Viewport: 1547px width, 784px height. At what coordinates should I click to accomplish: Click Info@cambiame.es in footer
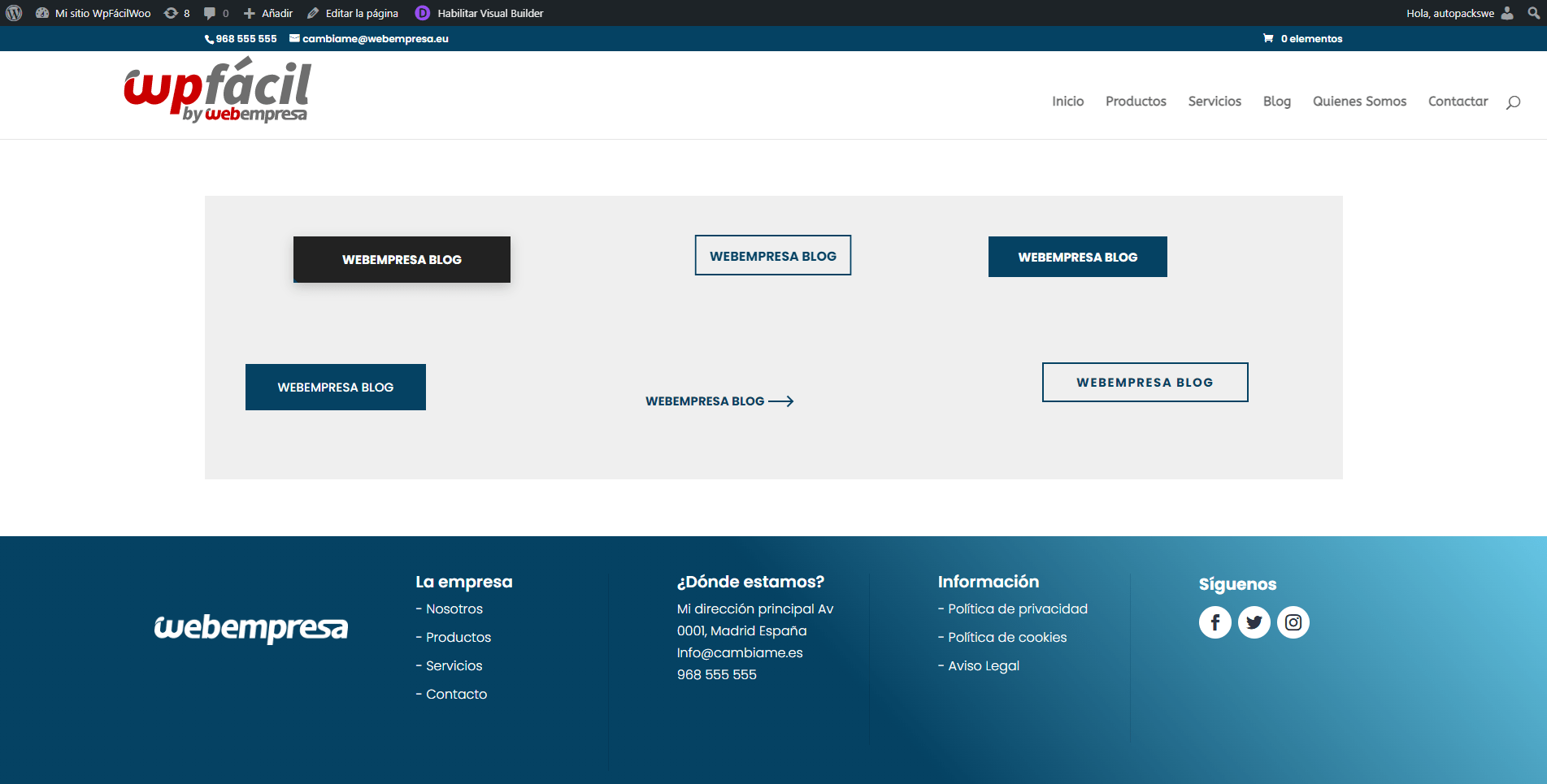[x=740, y=653]
